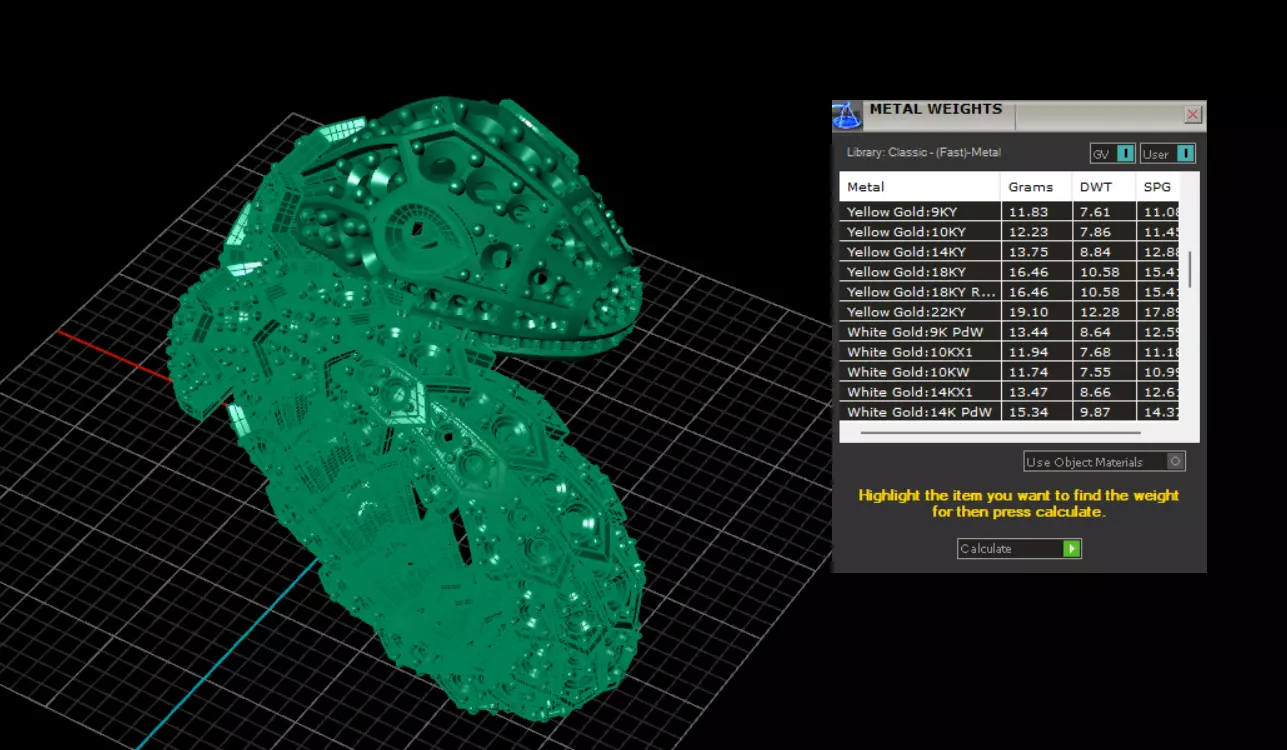Click the 12.23 grams value
This screenshot has height=750, width=1287.
(1027, 232)
